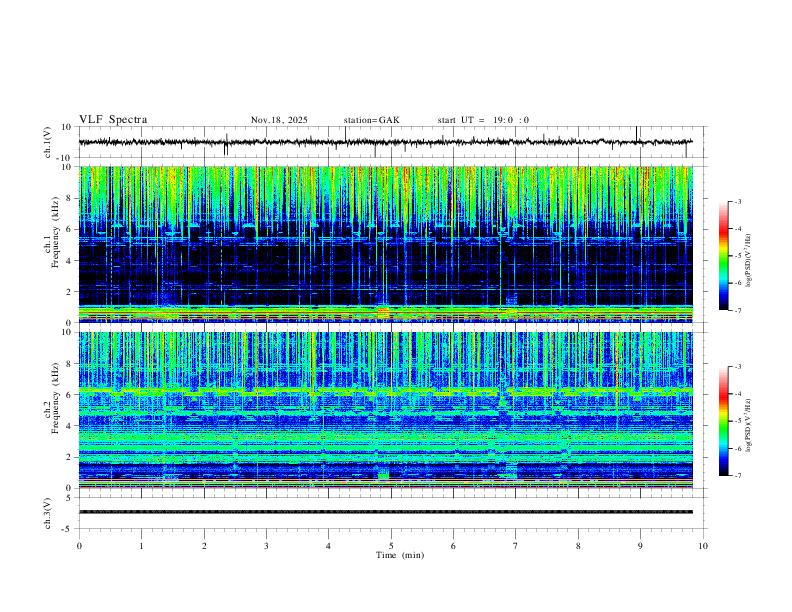This screenshot has height=612, width=792.
Task: Click inside the ch.1 spectrogram panel
Action: pyautogui.click(x=386, y=244)
